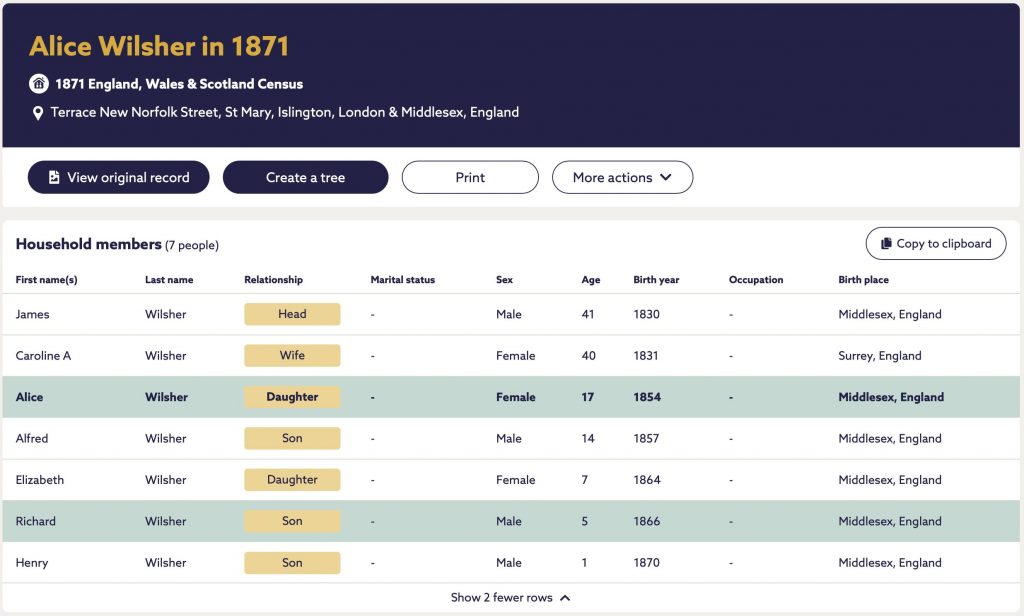The image size is (1024, 616).
Task: Collapse rows with Show 2 fewer rows chevron
Action: coord(565,598)
